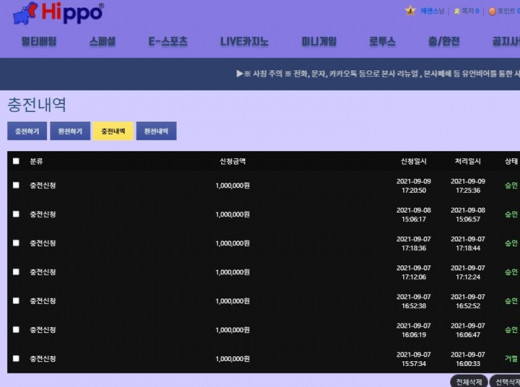
Task: Switch to the 충전하기 tab
Action: (x=27, y=131)
